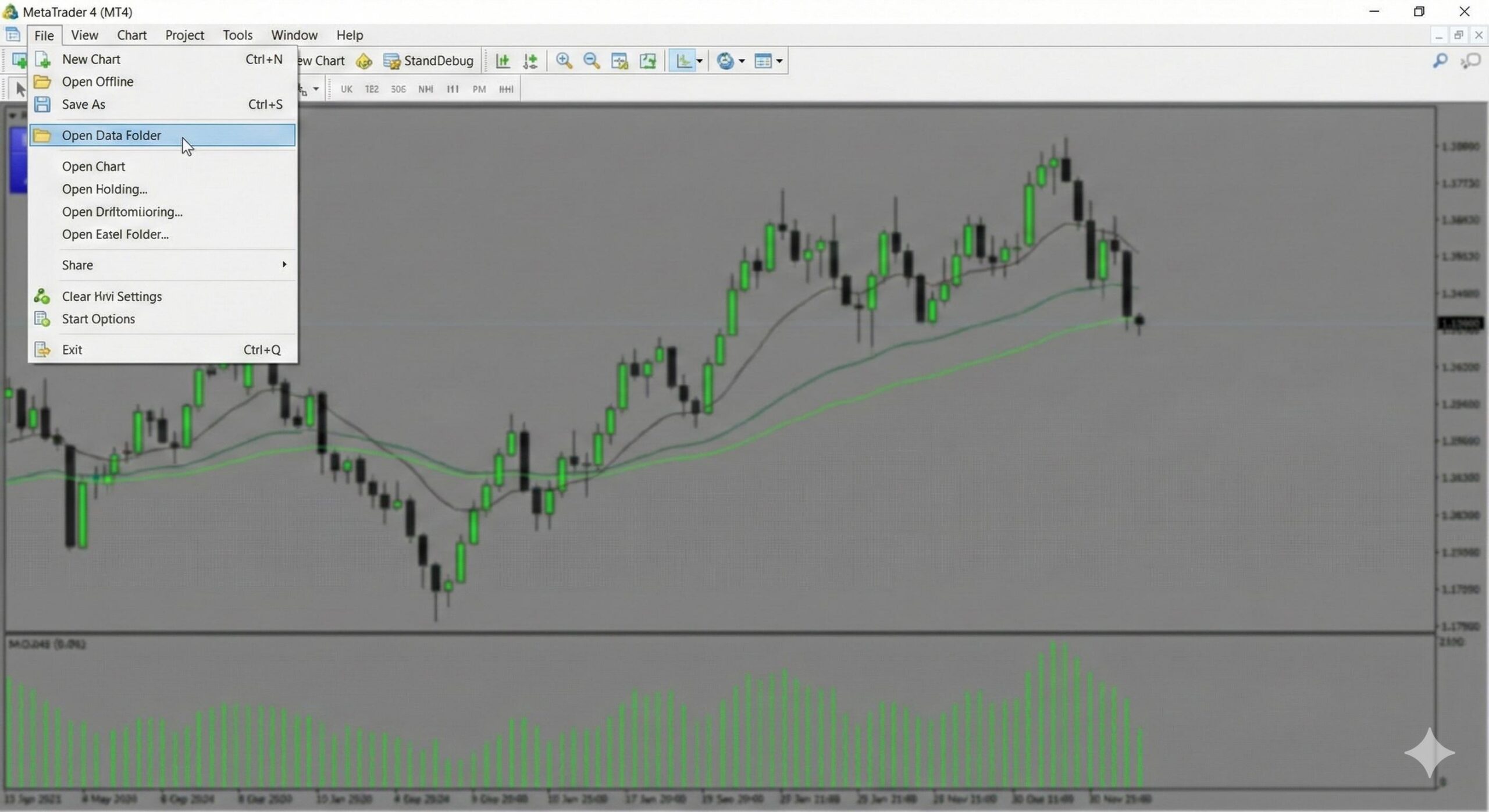Enable the UK timeframe button

346,88
